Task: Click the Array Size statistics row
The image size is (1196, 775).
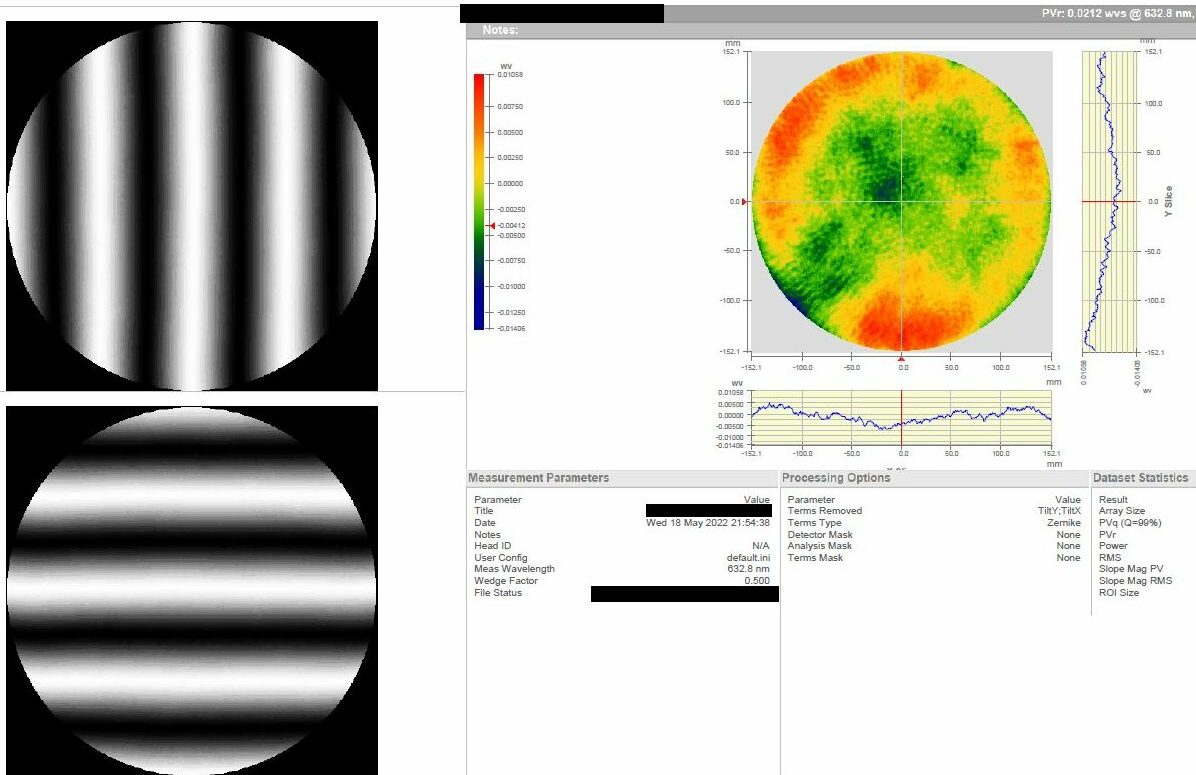Action: pos(1121,511)
